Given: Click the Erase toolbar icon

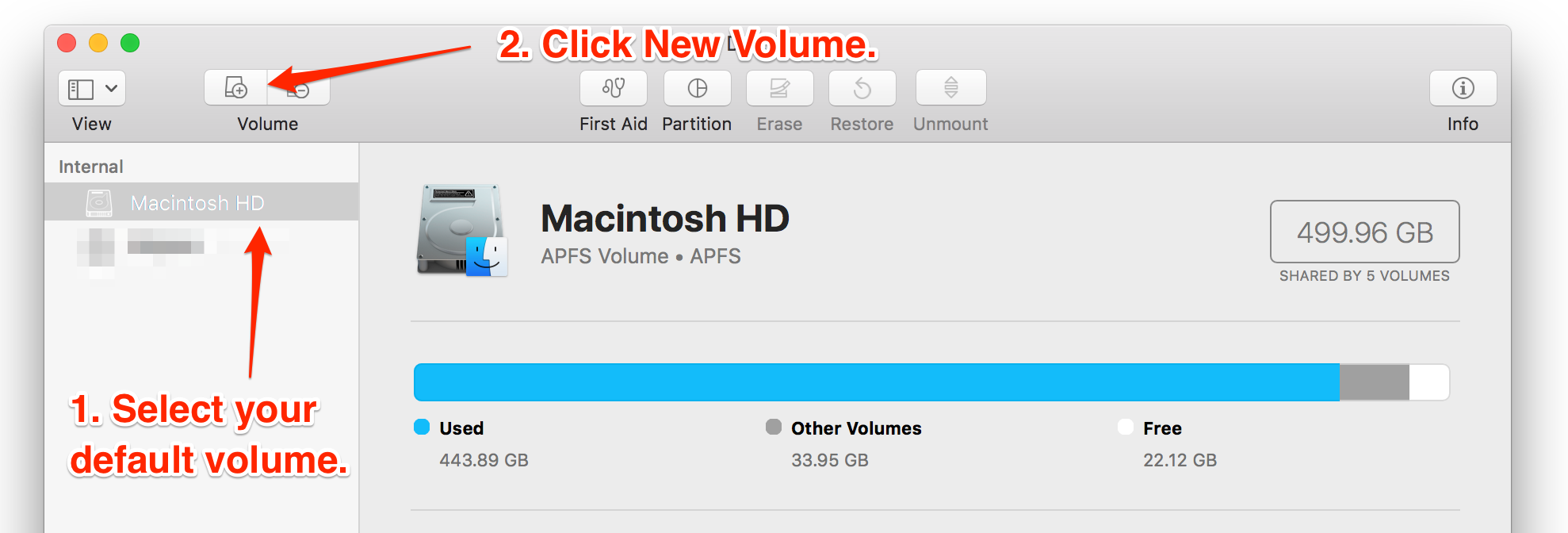Looking at the screenshot, I should [x=780, y=87].
